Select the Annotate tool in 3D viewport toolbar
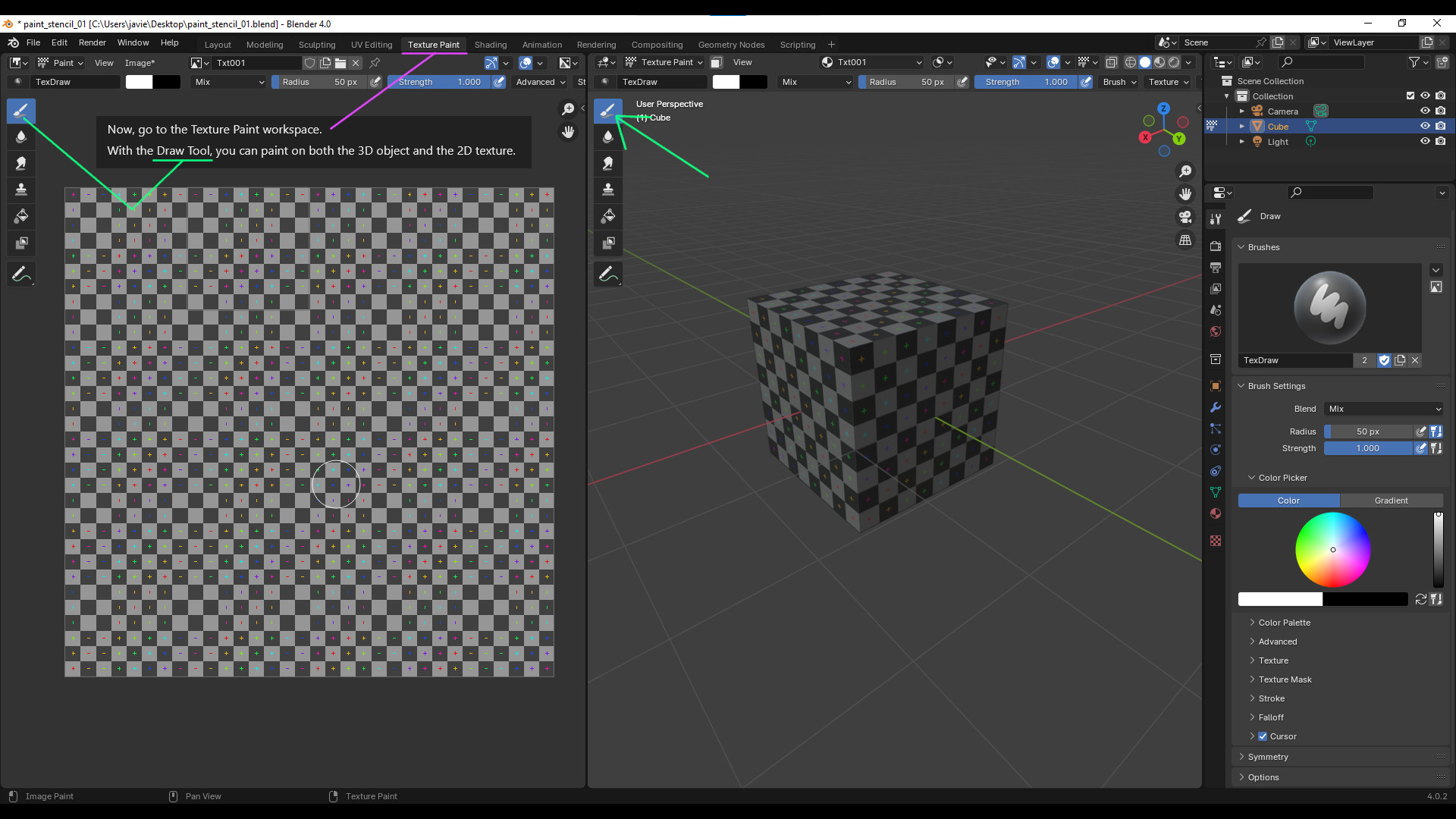Image resolution: width=1456 pixels, height=819 pixels. (608, 275)
